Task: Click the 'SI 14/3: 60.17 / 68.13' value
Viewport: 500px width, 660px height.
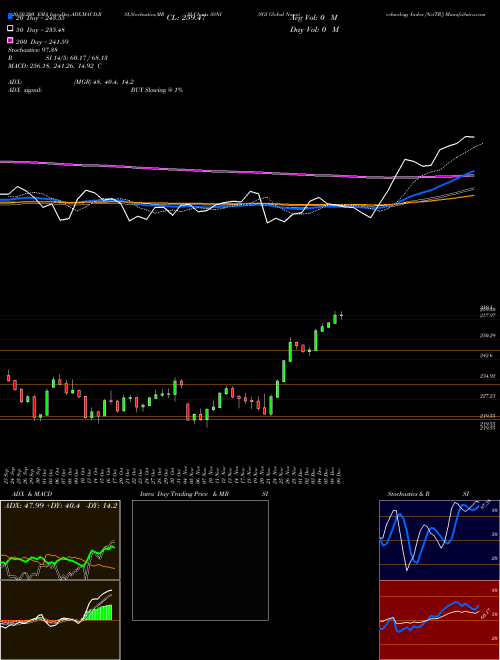Action: pos(76,58)
